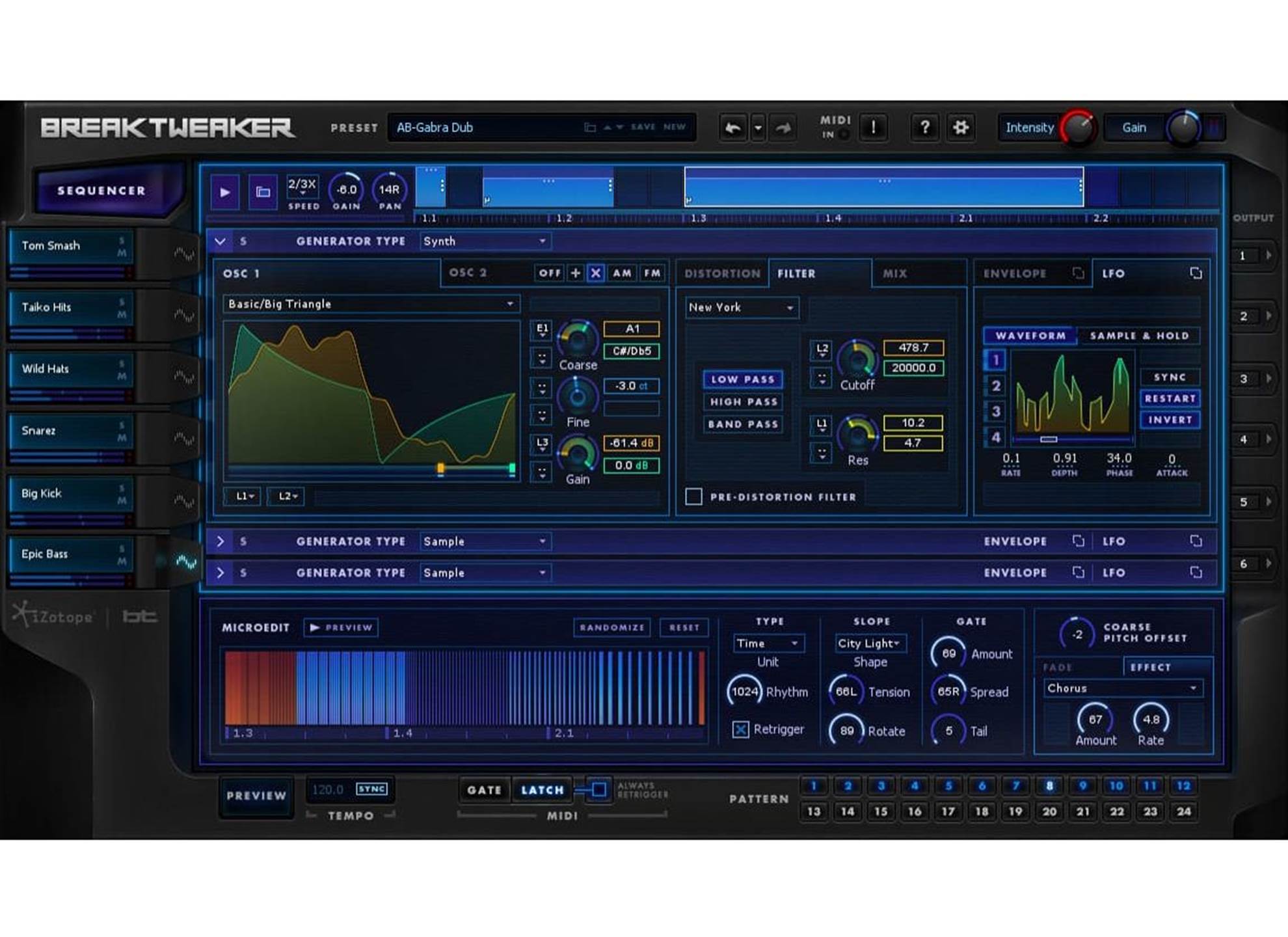
Task: Select LFO number 3
Action: point(996,412)
